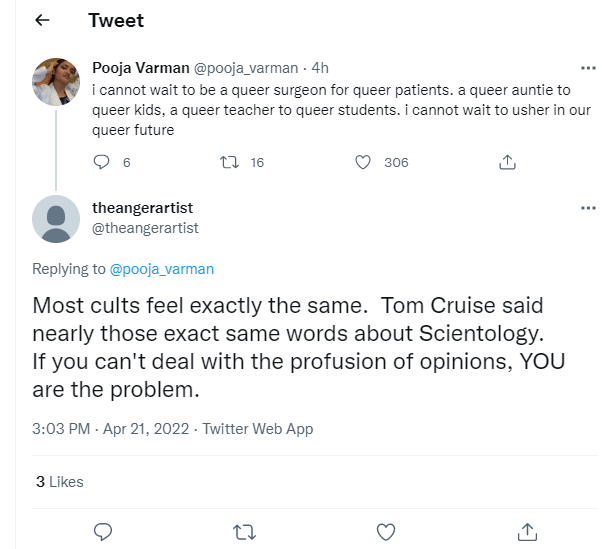Retweet theangerartist's reply
602x549 pixels.
(x=243, y=531)
